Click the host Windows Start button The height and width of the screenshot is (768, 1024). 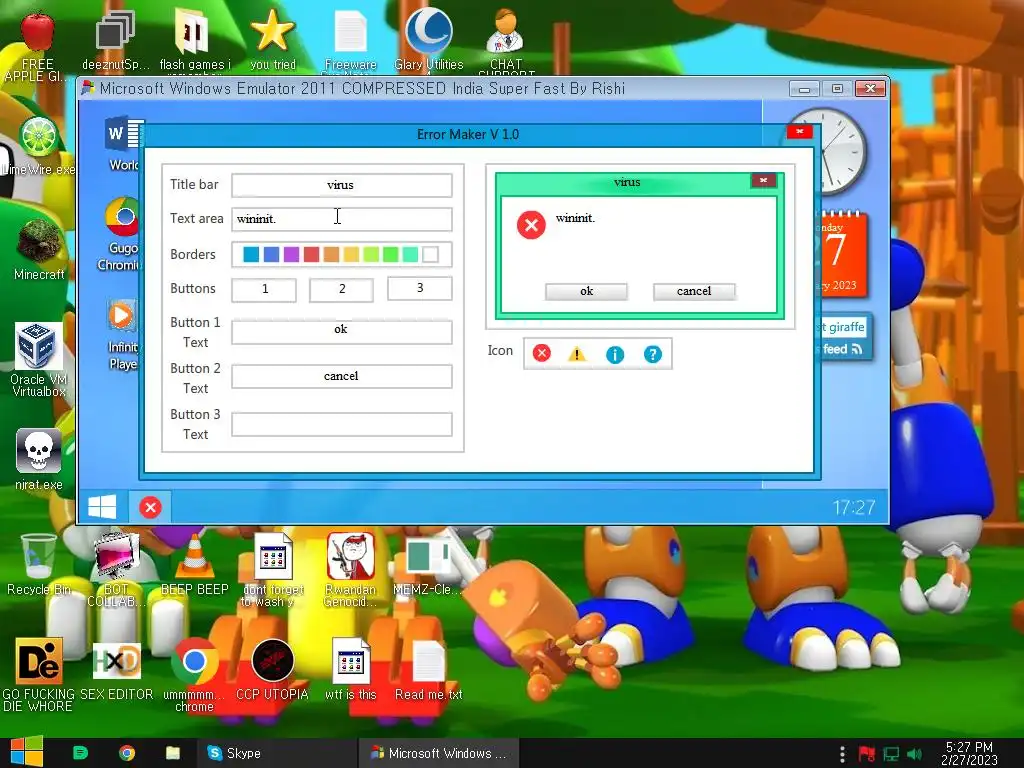(x=27, y=752)
